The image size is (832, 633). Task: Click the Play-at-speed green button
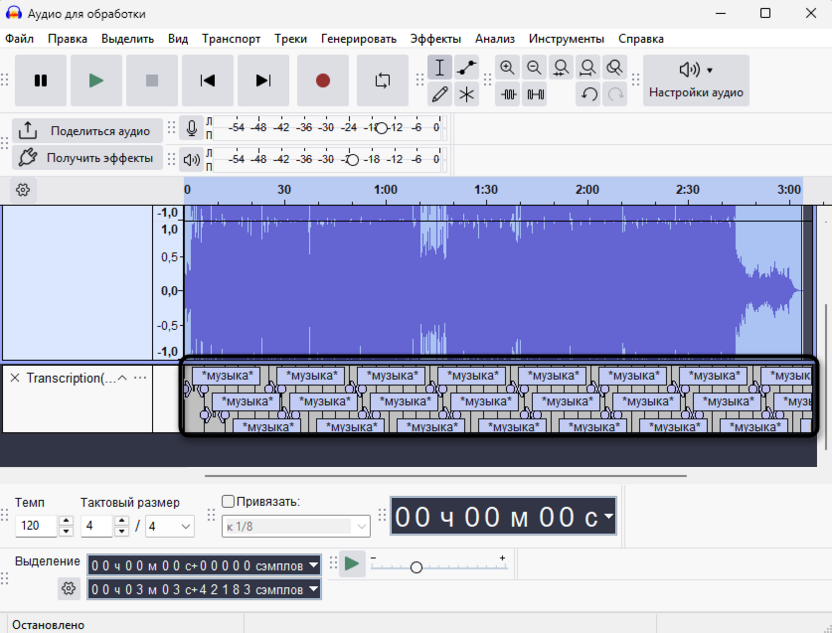pyautogui.click(x=352, y=563)
